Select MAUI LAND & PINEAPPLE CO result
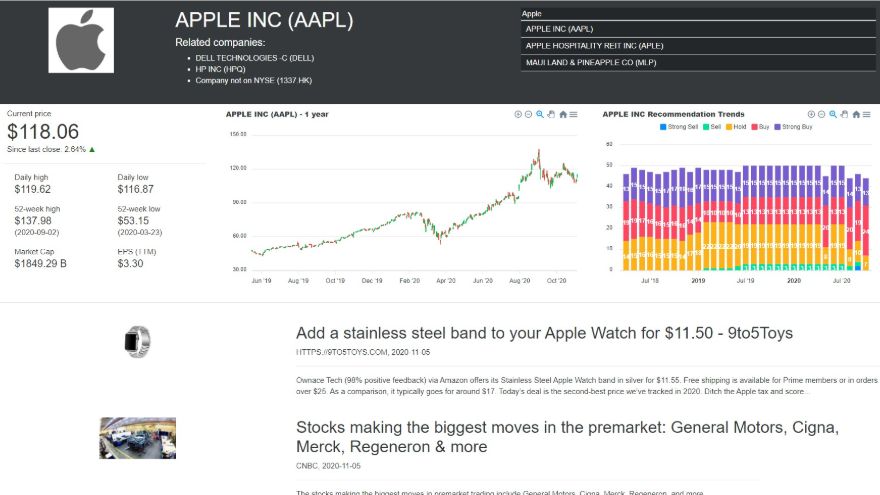The height and width of the screenshot is (495, 880). point(698,62)
